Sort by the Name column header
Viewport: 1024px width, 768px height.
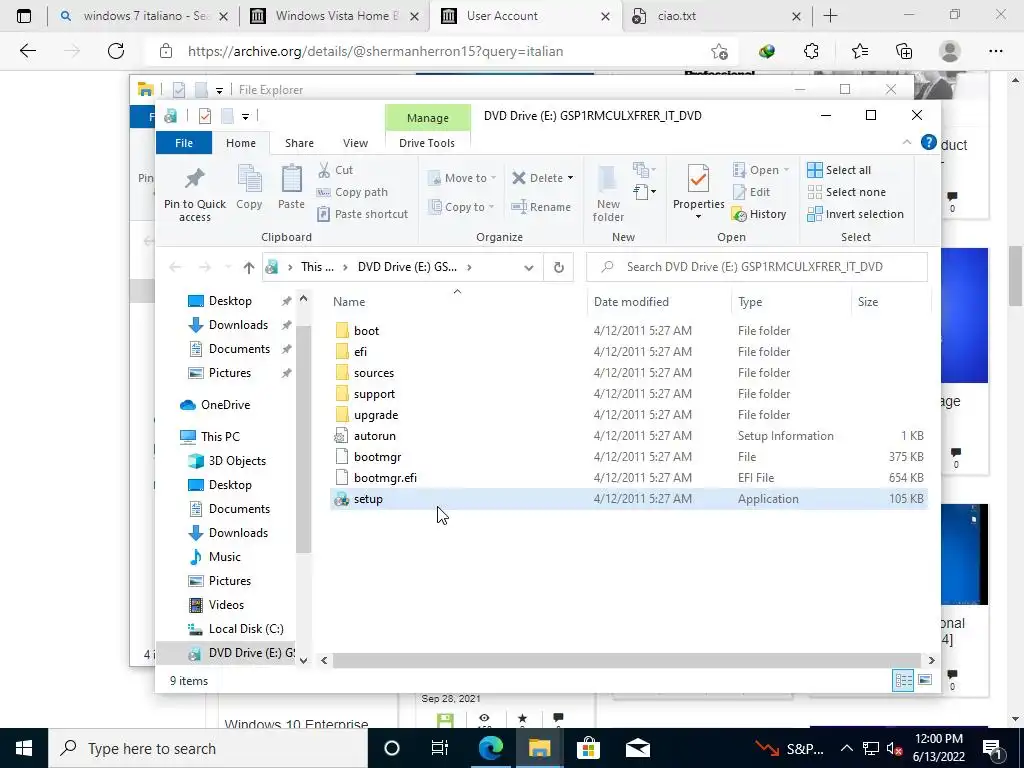click(x=349, y=302)
